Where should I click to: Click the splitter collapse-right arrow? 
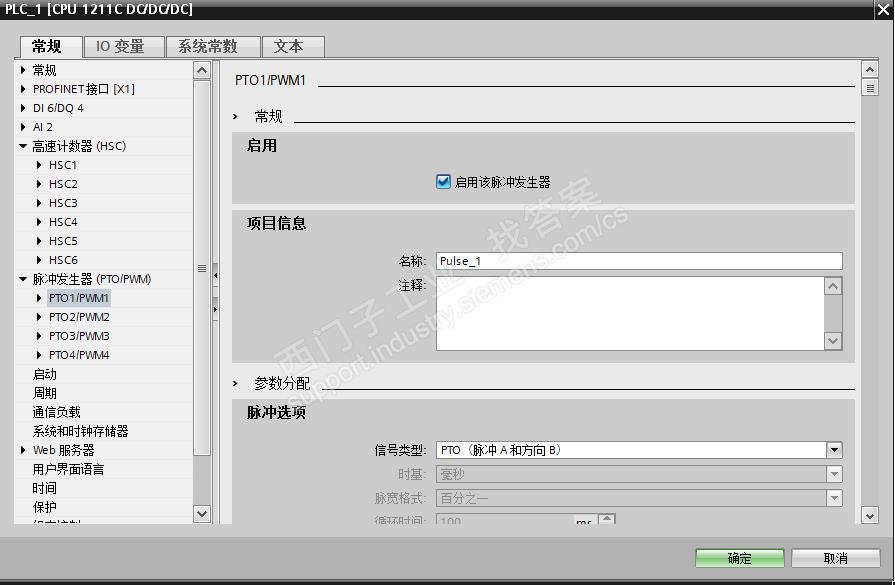coord(215,309)
